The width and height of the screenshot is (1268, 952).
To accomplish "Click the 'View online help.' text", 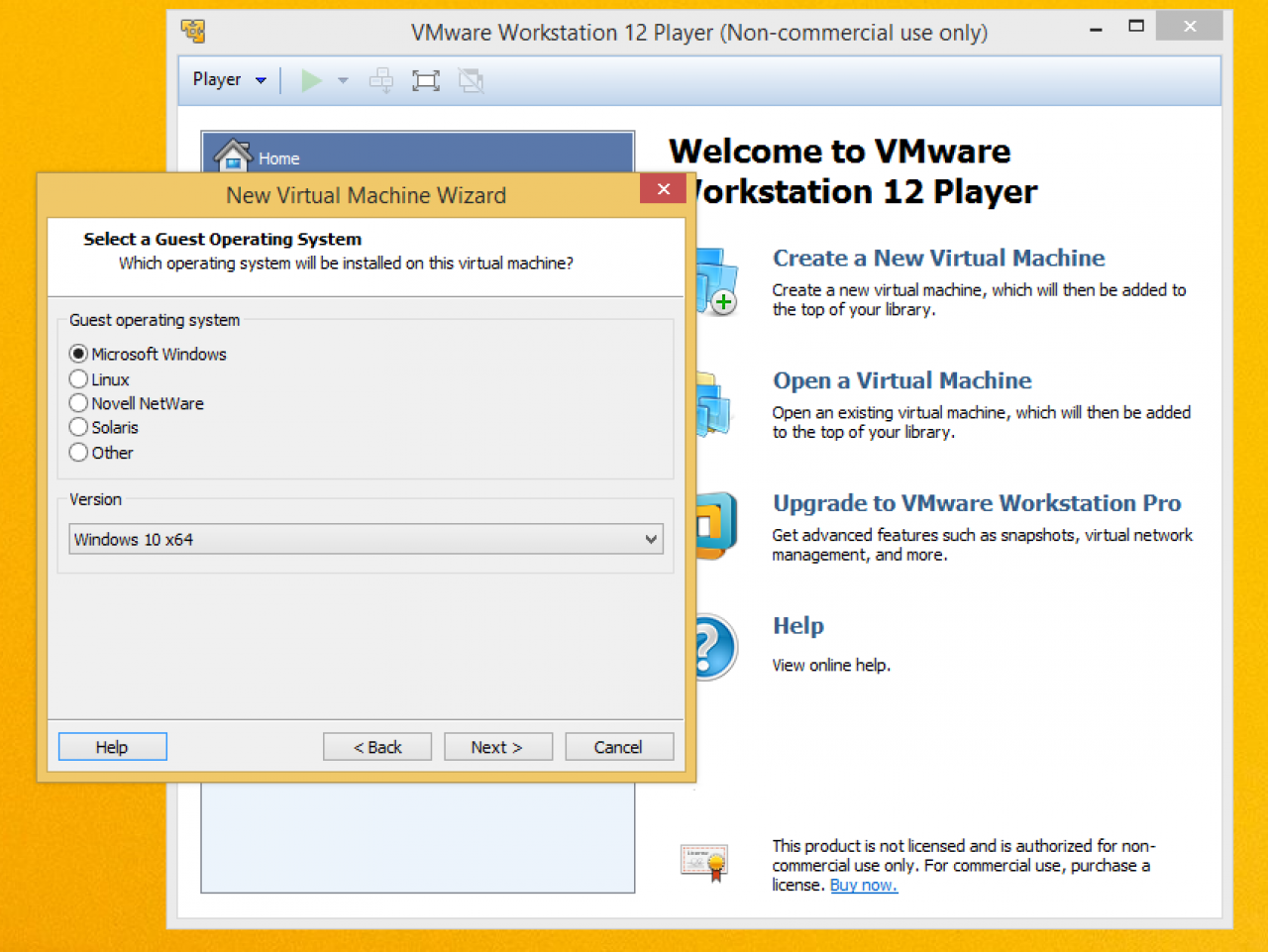I will click(831, 665).
